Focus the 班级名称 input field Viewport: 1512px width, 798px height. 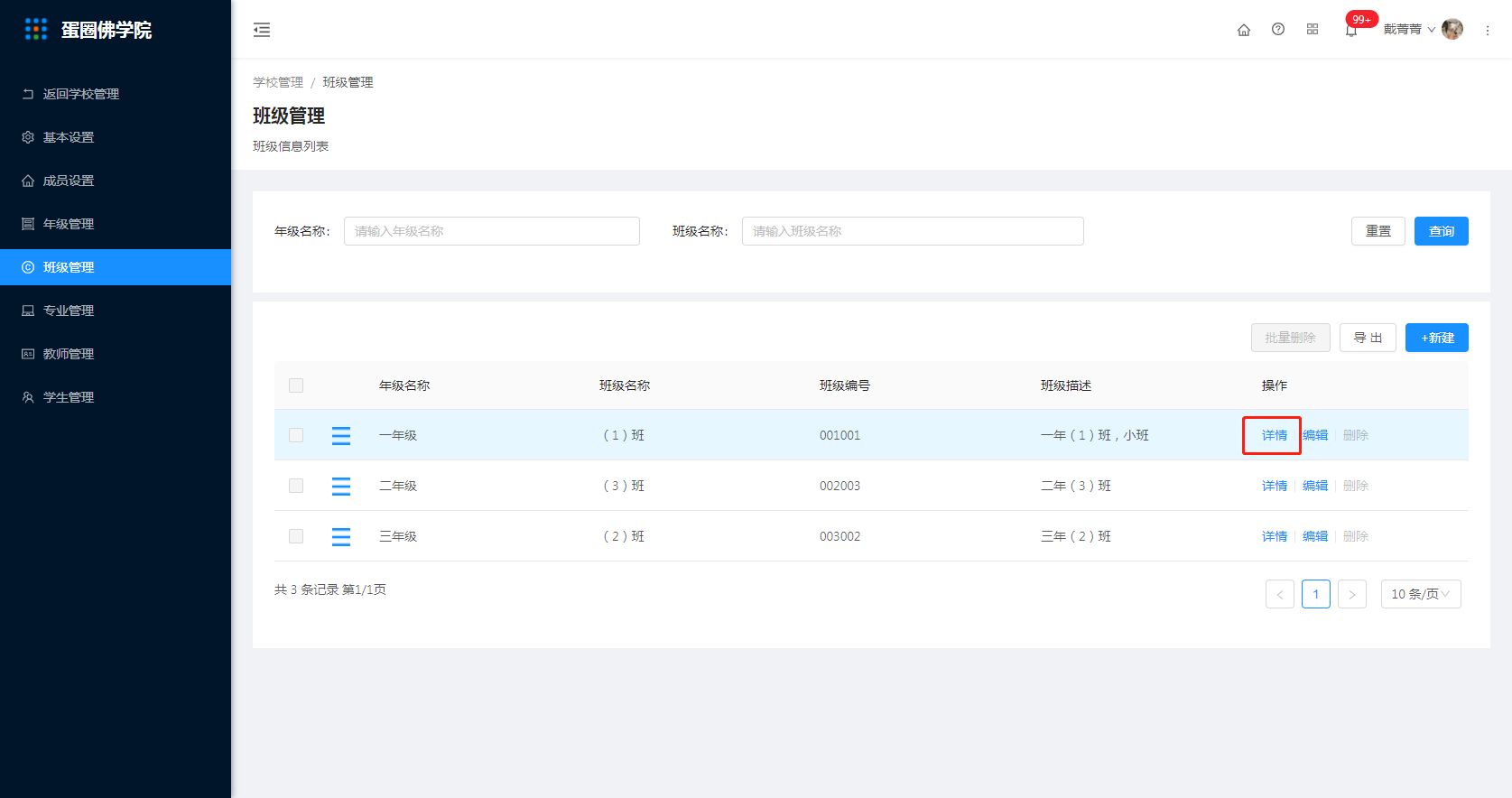pos(913,231)
